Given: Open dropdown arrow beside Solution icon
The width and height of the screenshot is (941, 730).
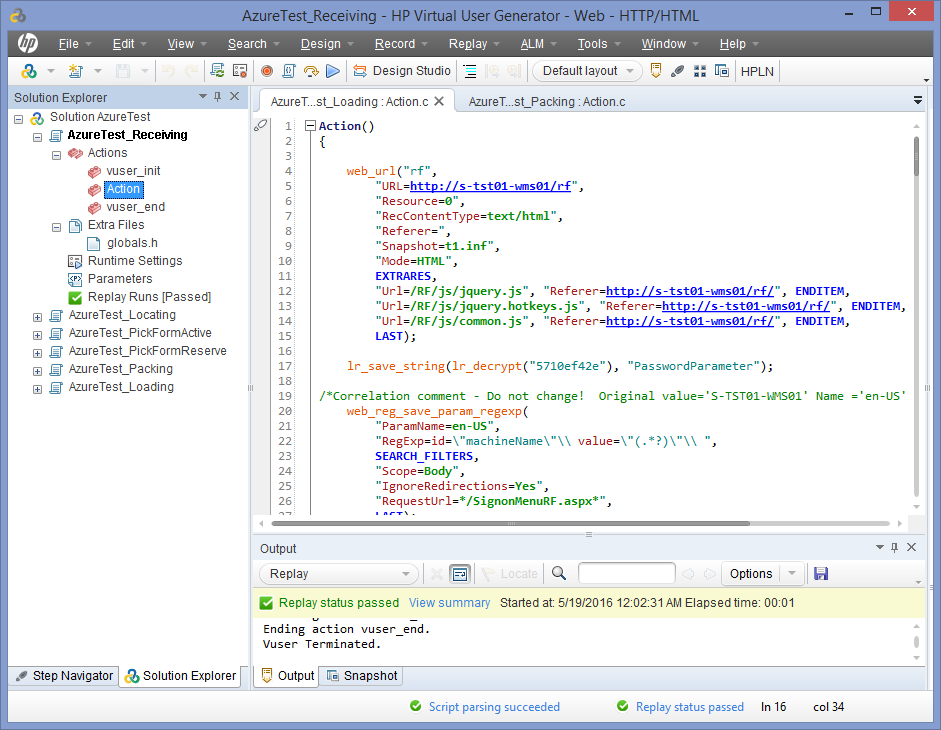Looking at the screenshot, I should click(x=51, y=71).
